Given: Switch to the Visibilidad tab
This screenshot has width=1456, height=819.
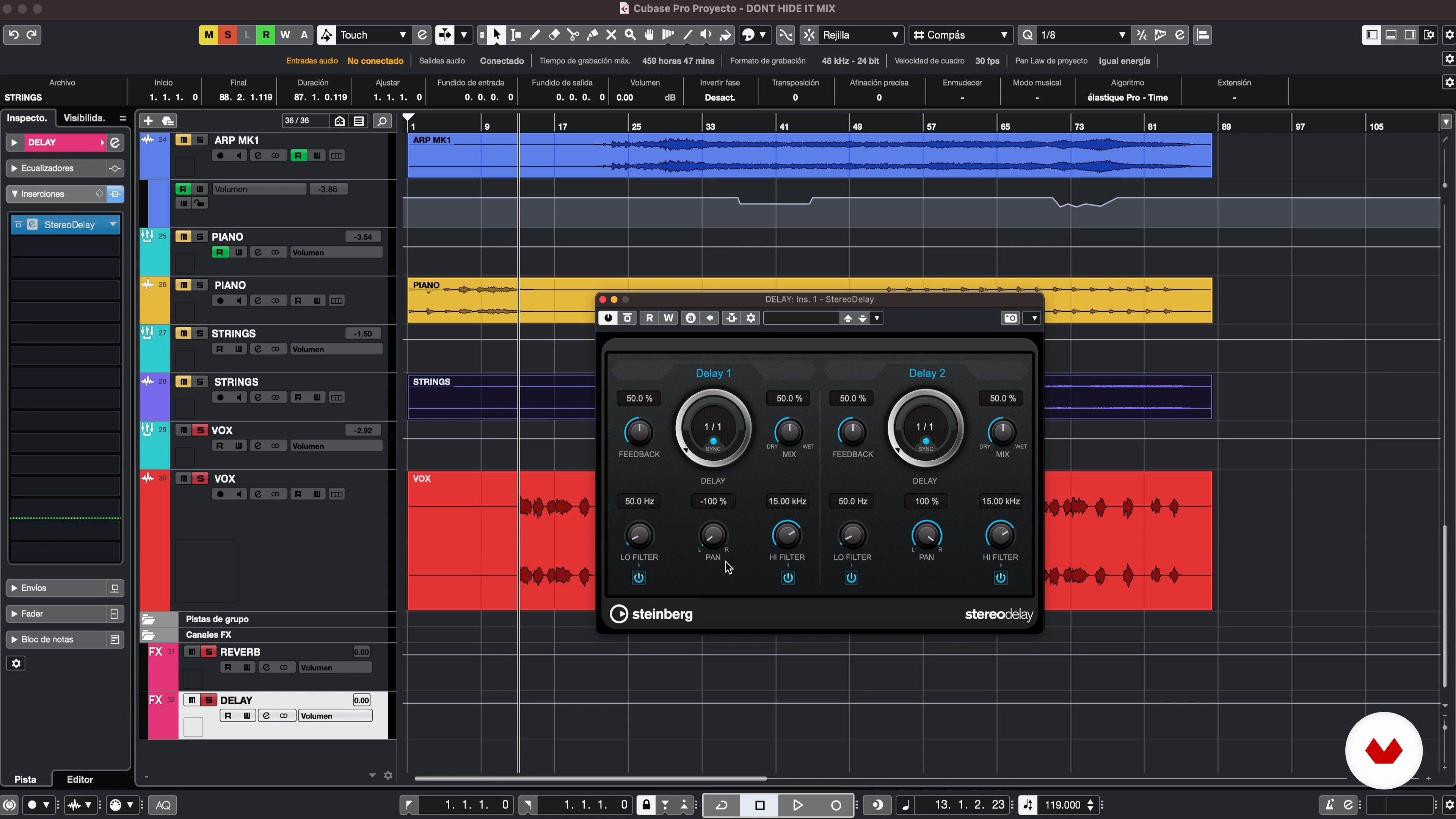Looking at the screenshot, I should [x=84, y=118].
